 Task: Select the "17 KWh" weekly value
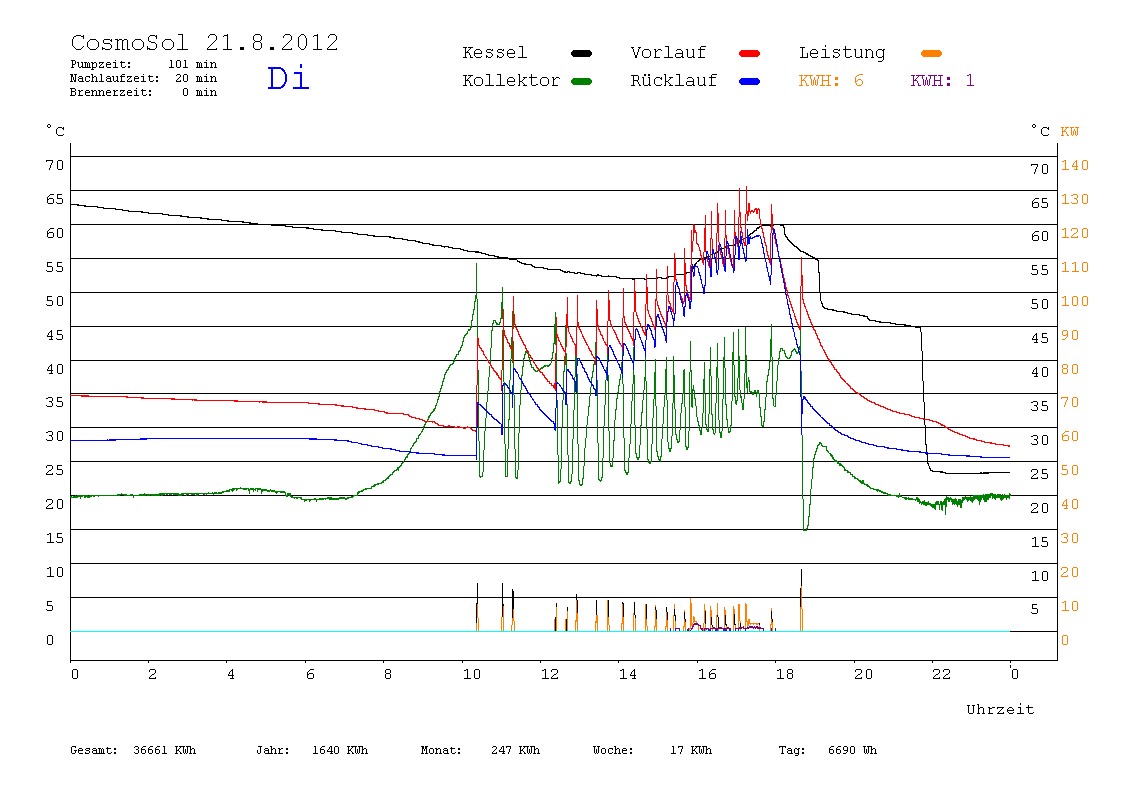(x=690, y=750)
